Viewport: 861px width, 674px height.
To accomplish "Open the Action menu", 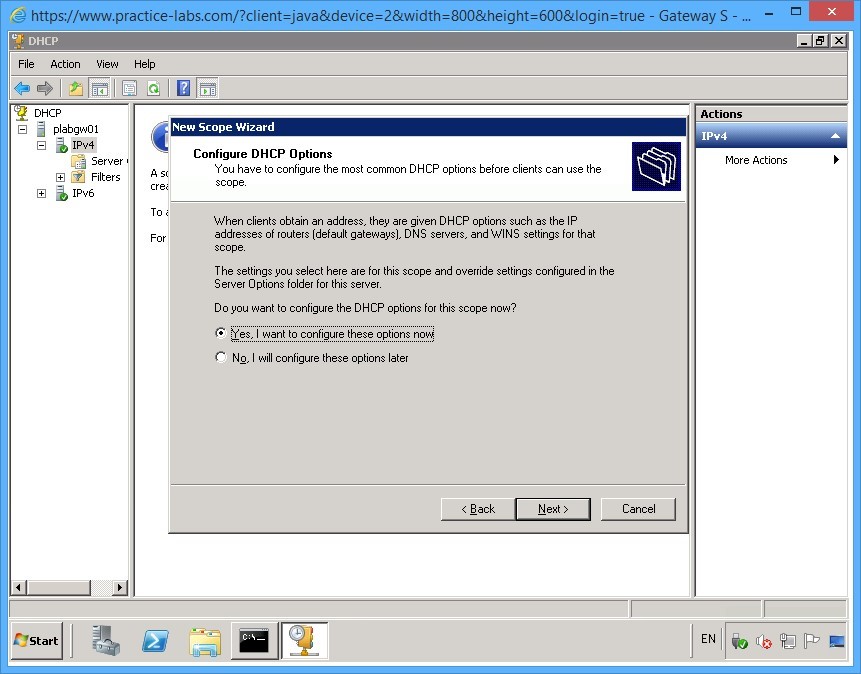I will [65, 63].
